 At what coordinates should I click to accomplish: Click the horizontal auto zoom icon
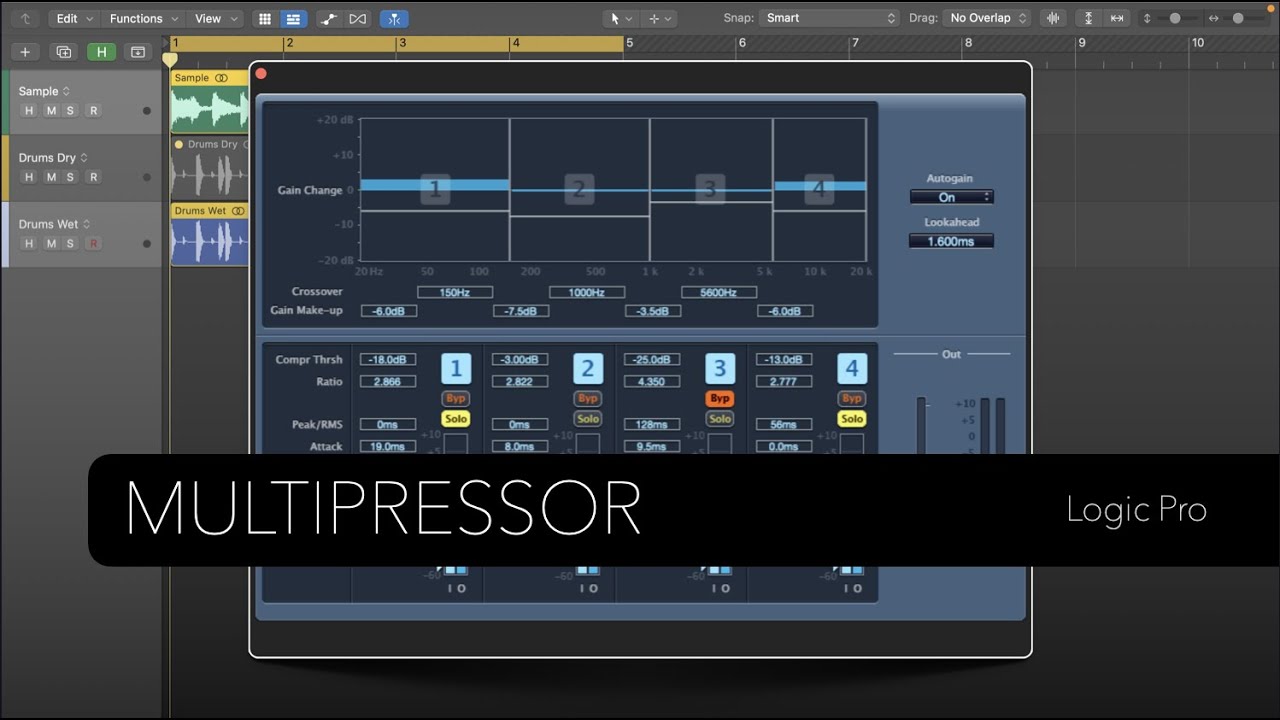point(1117,18)
